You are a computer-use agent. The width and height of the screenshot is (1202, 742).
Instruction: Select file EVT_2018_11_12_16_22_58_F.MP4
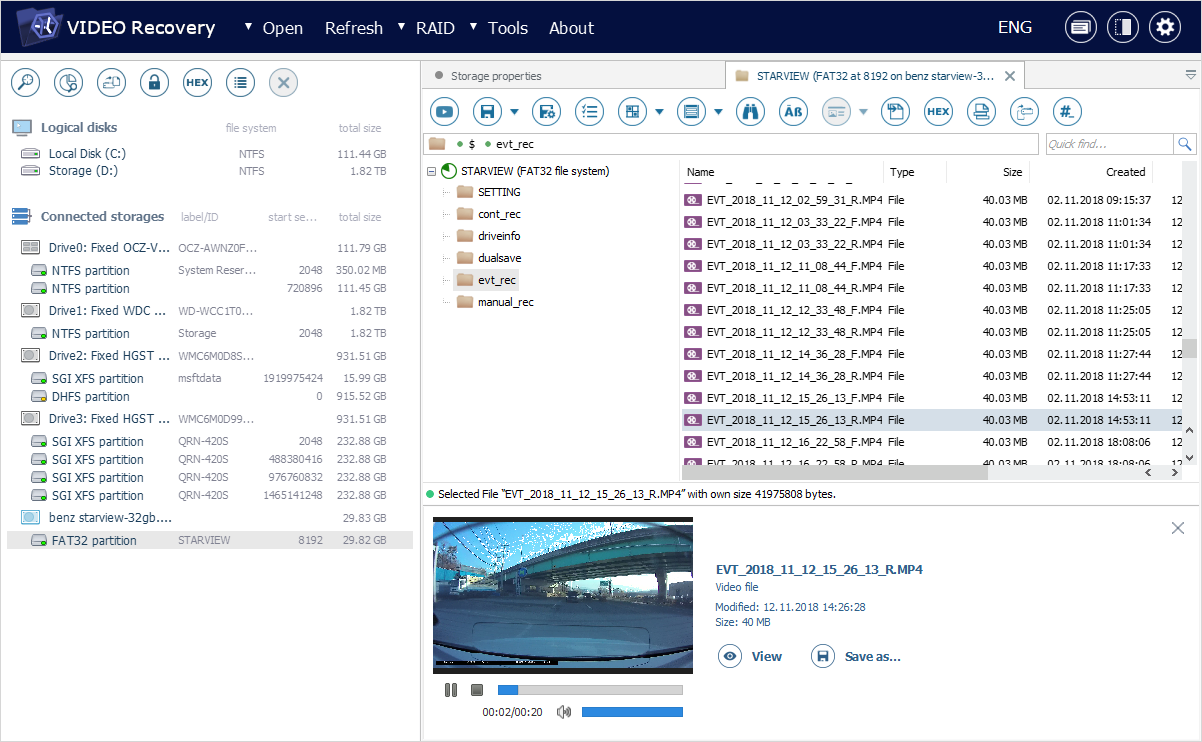coord(794,442)
